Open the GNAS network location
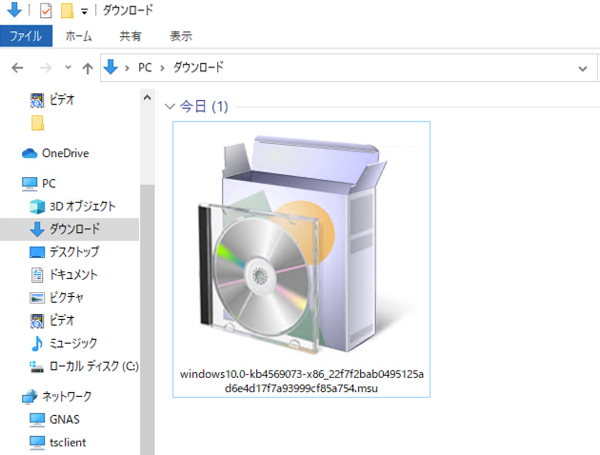The width and height of the screenshot is (600, 455). pyautogui.click(x=64, y=418)
